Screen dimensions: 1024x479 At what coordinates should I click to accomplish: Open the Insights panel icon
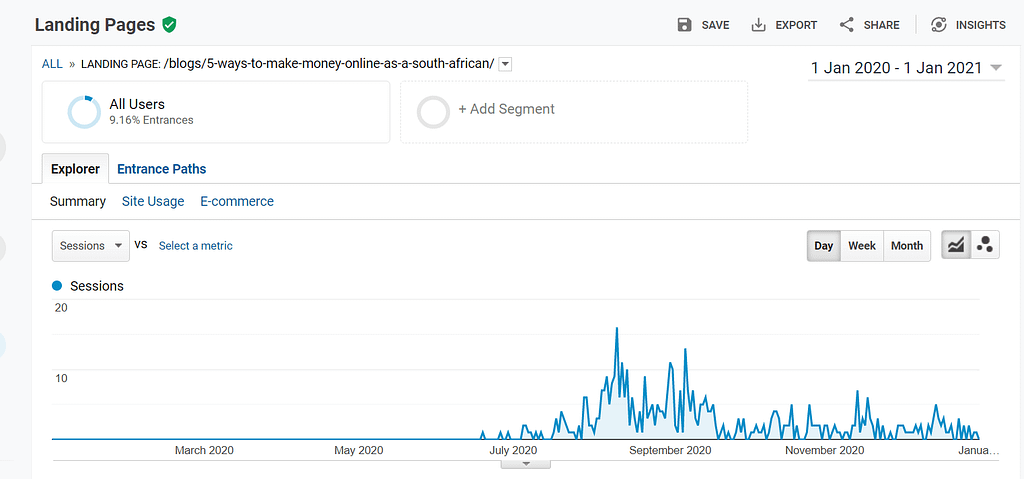(938, 25)
